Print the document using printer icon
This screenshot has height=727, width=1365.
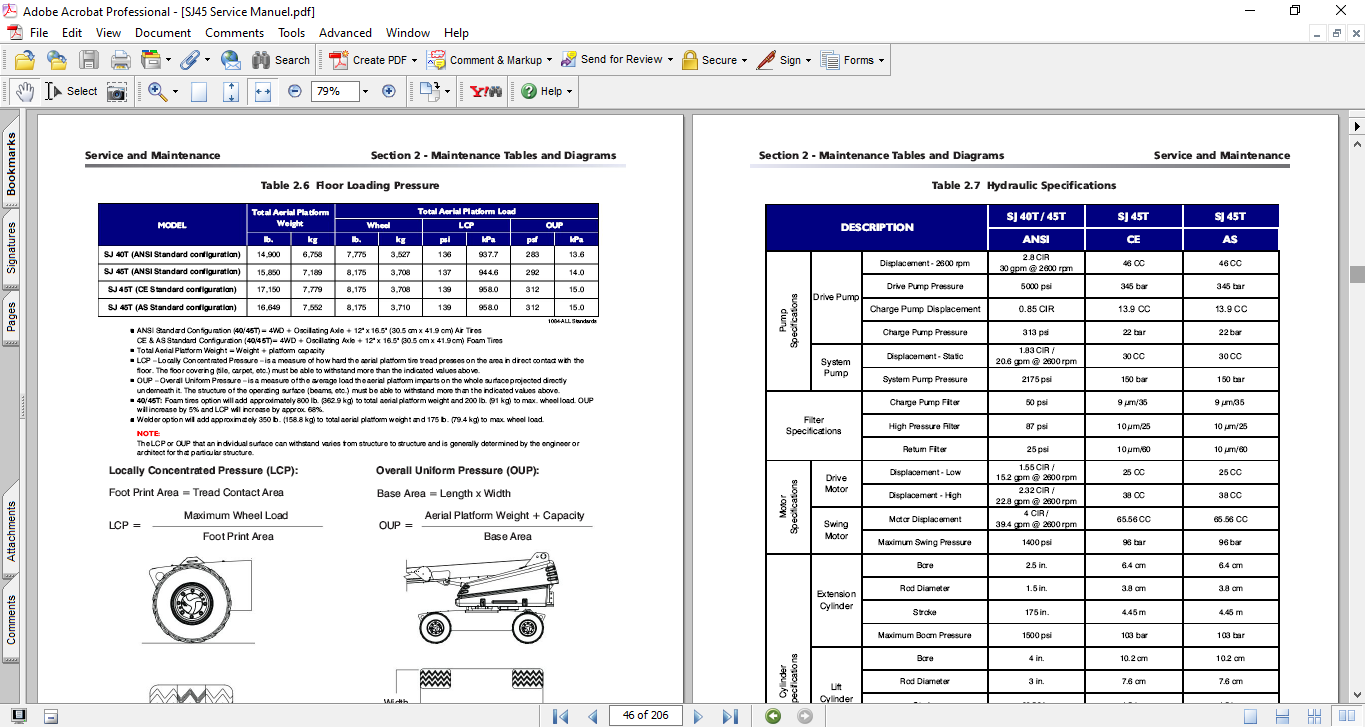tap(120, 60)
